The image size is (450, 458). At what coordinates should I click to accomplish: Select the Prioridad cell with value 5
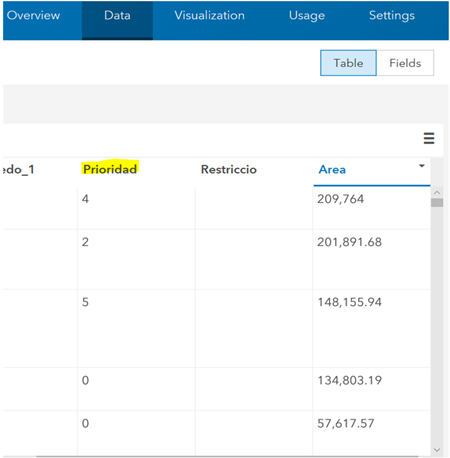136,328
